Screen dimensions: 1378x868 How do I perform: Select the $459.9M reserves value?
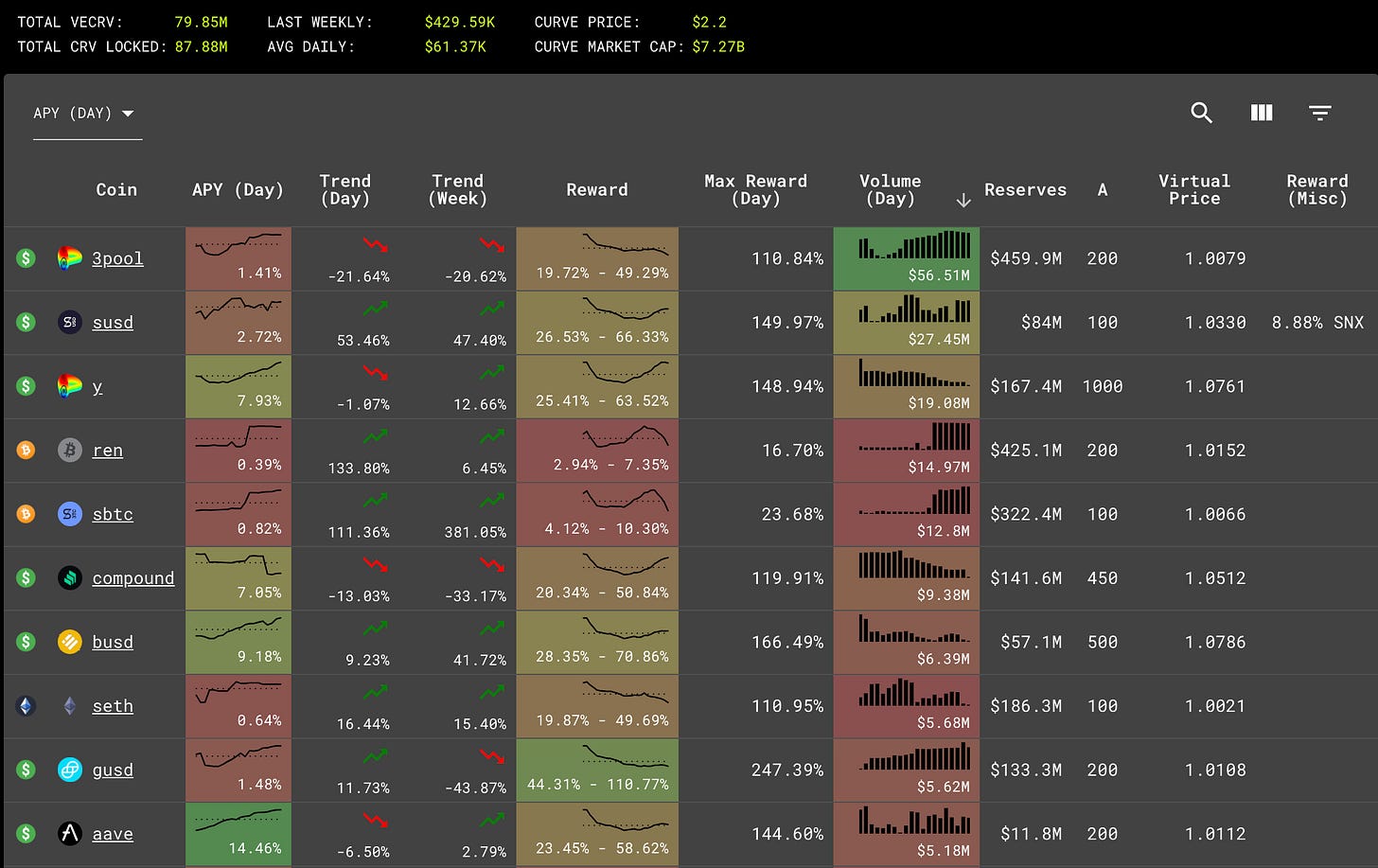pyautogui.click(x=1026, y=258)
